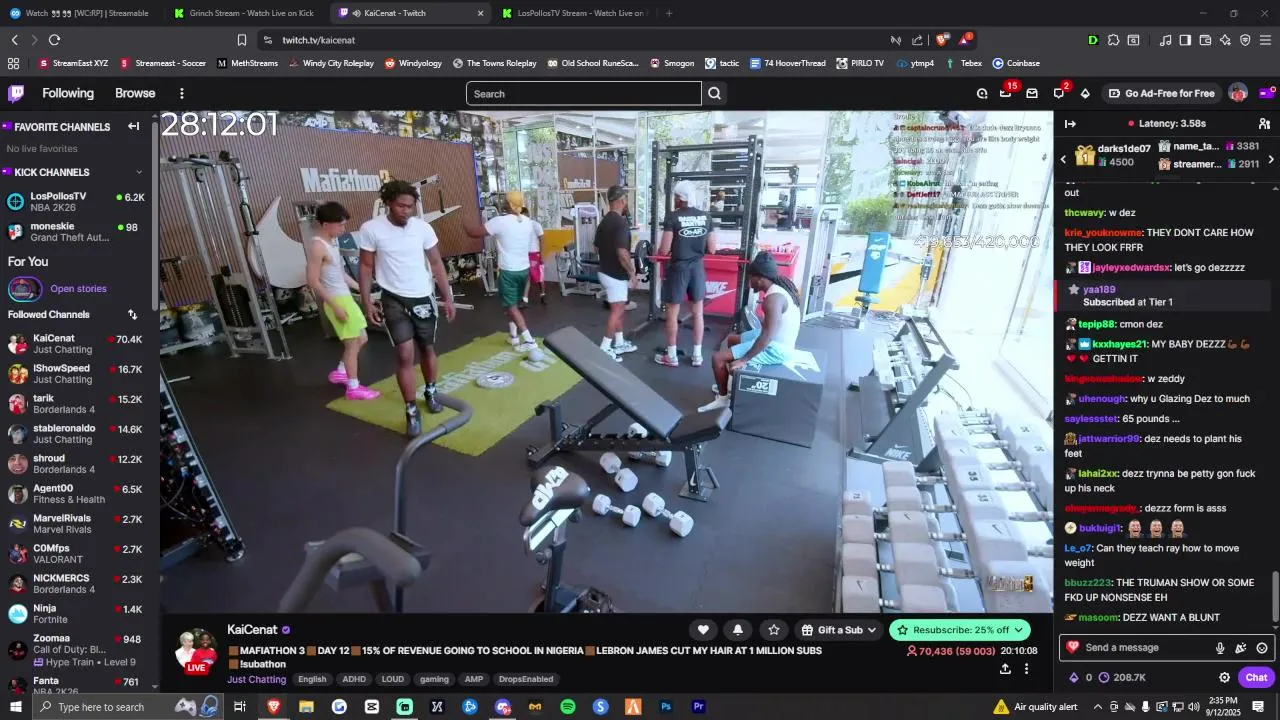
Task: Sort followed channels with arrows icon
Action: (x=132, y=314)
